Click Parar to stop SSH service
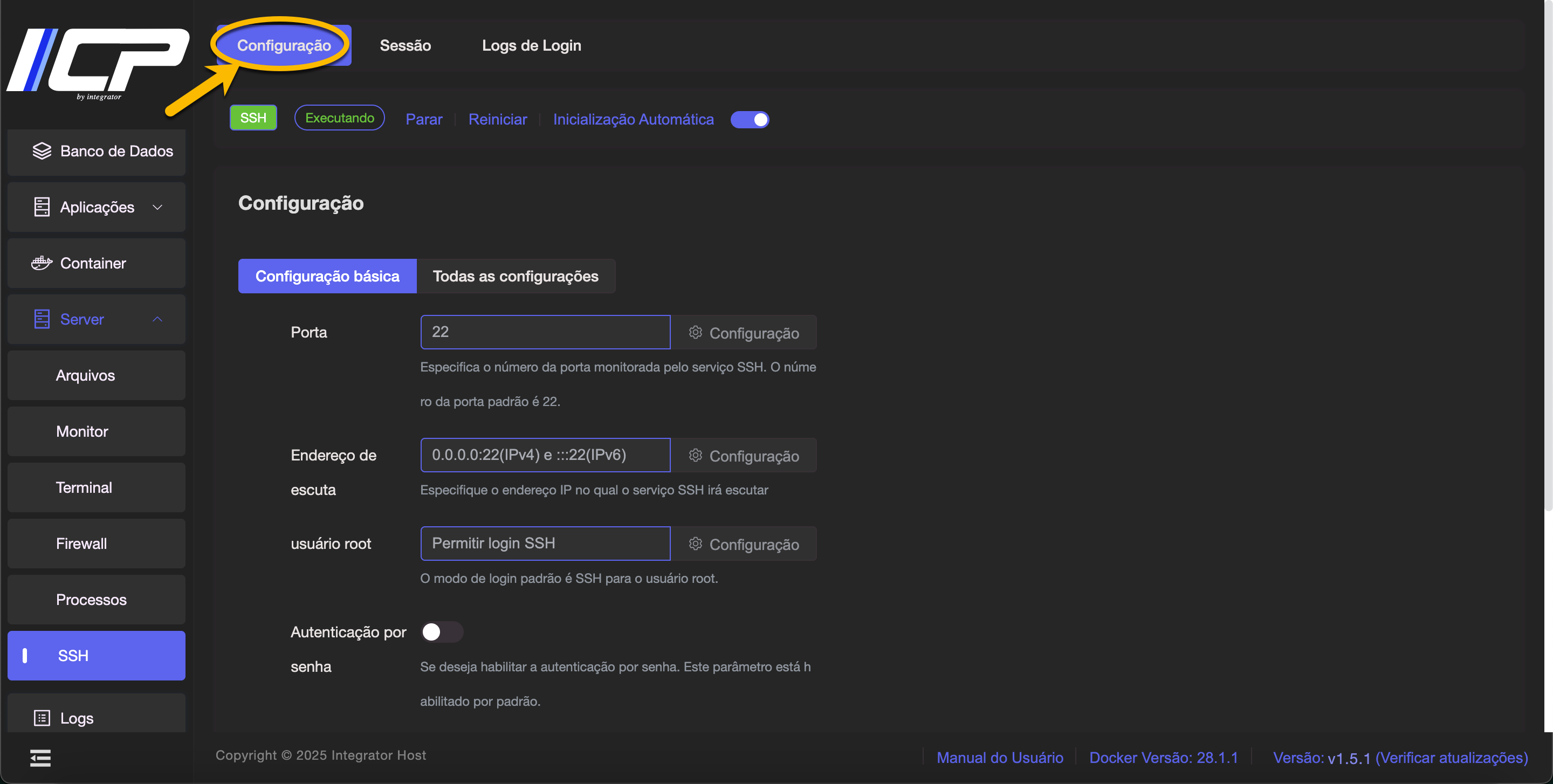Image resolution: width=1553 pixels, height=784 pixels. pos(424,119)
